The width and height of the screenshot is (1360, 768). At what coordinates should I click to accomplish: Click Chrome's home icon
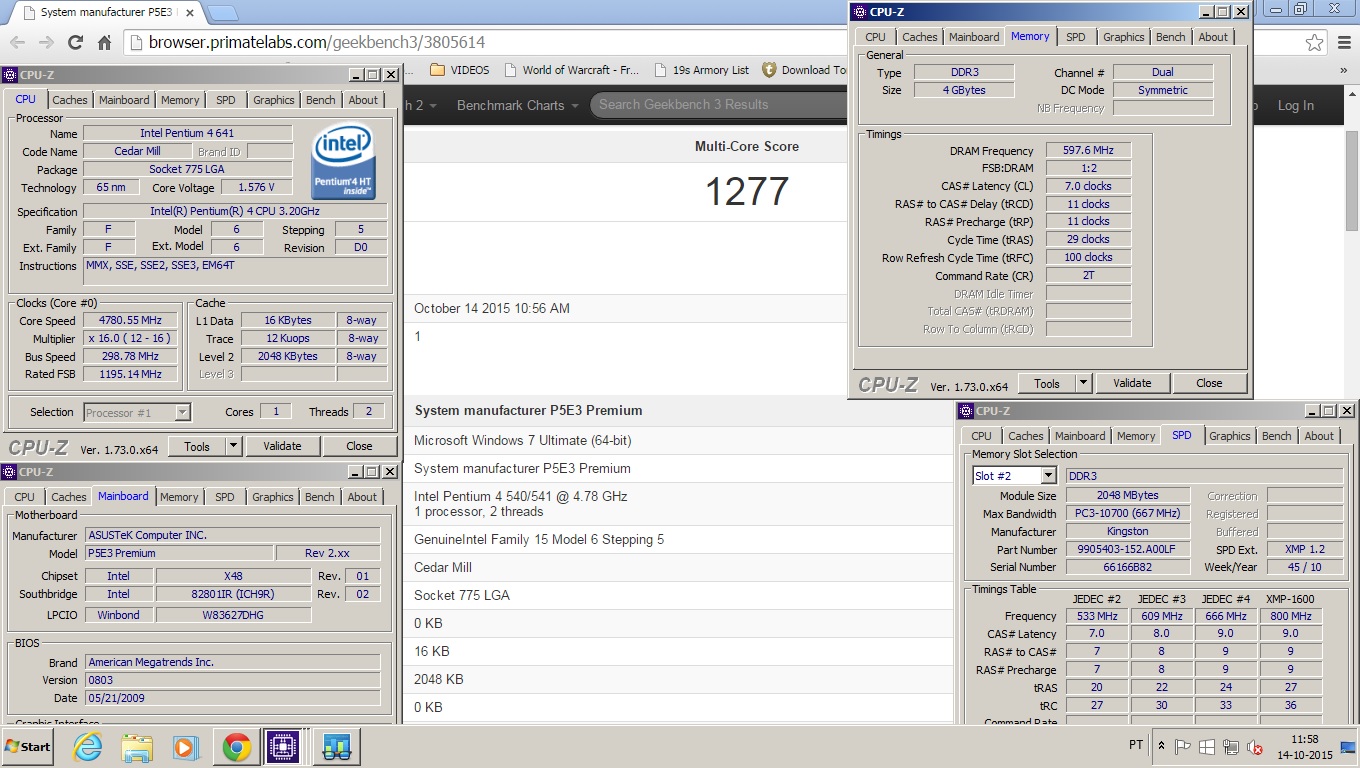[104, 42]
